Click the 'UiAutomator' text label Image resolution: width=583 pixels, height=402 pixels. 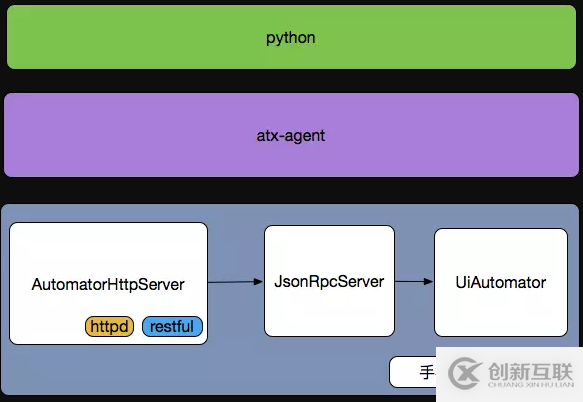pyautogui.click(x=500, y=283)
